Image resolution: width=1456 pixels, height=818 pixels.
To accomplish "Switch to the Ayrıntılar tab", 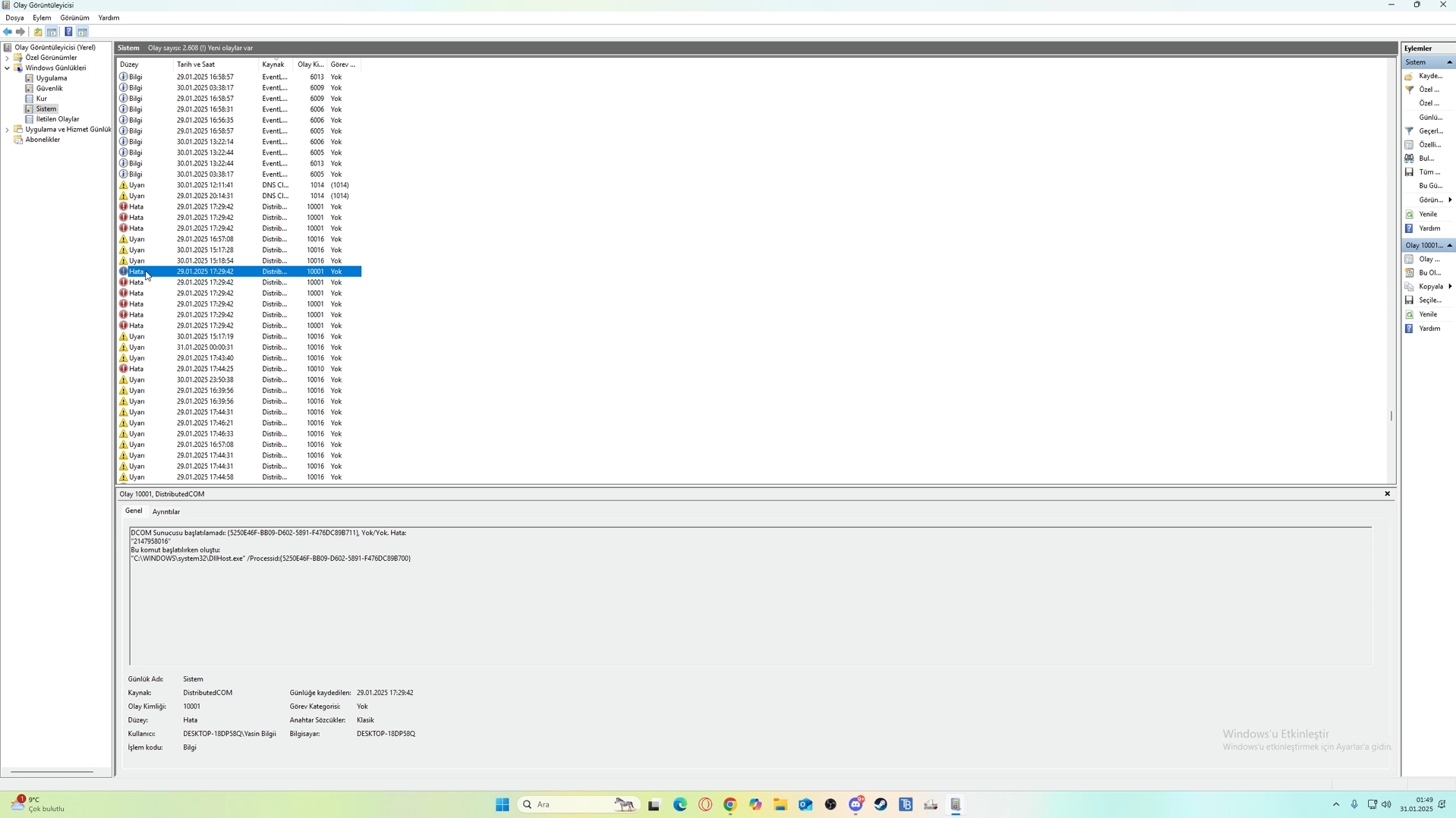I will click(x=165, y=512).
